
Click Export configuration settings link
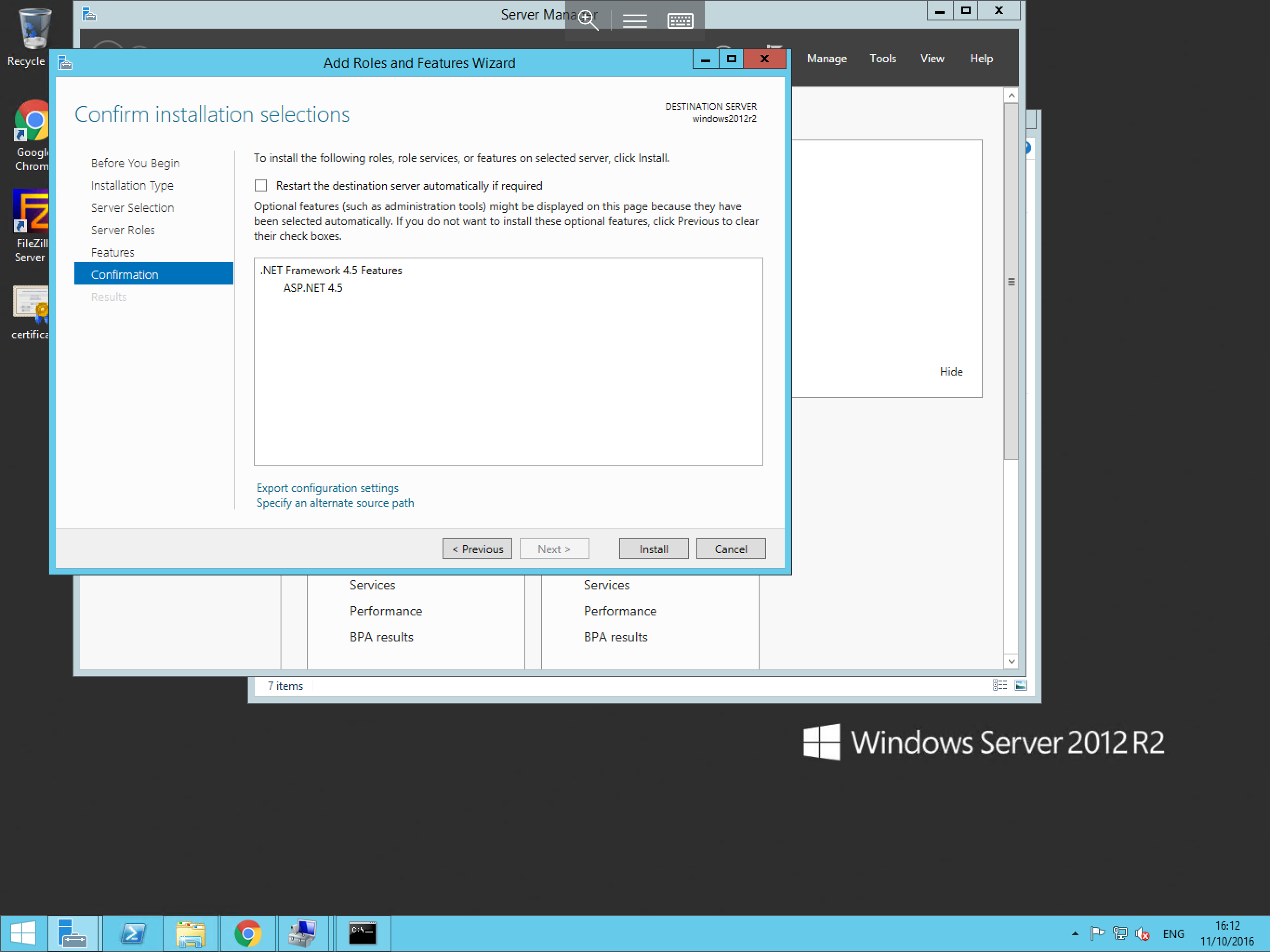[327, 487]
